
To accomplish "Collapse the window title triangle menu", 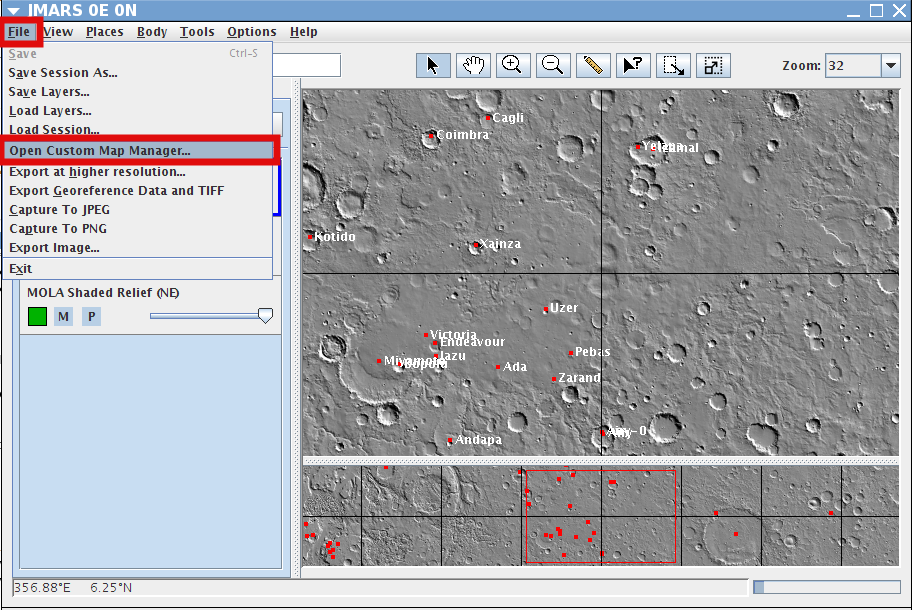I will pyautogui.click(x=13, y=10).
